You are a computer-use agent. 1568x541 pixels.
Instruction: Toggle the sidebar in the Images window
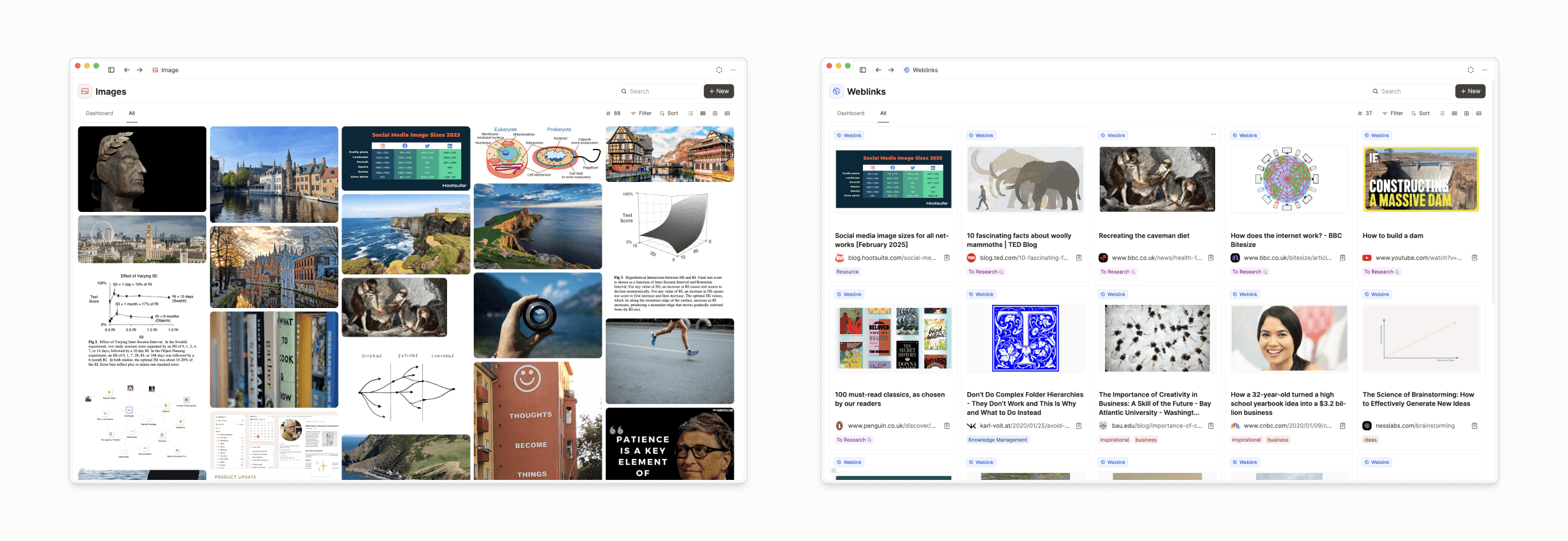(x=111, y=70)
